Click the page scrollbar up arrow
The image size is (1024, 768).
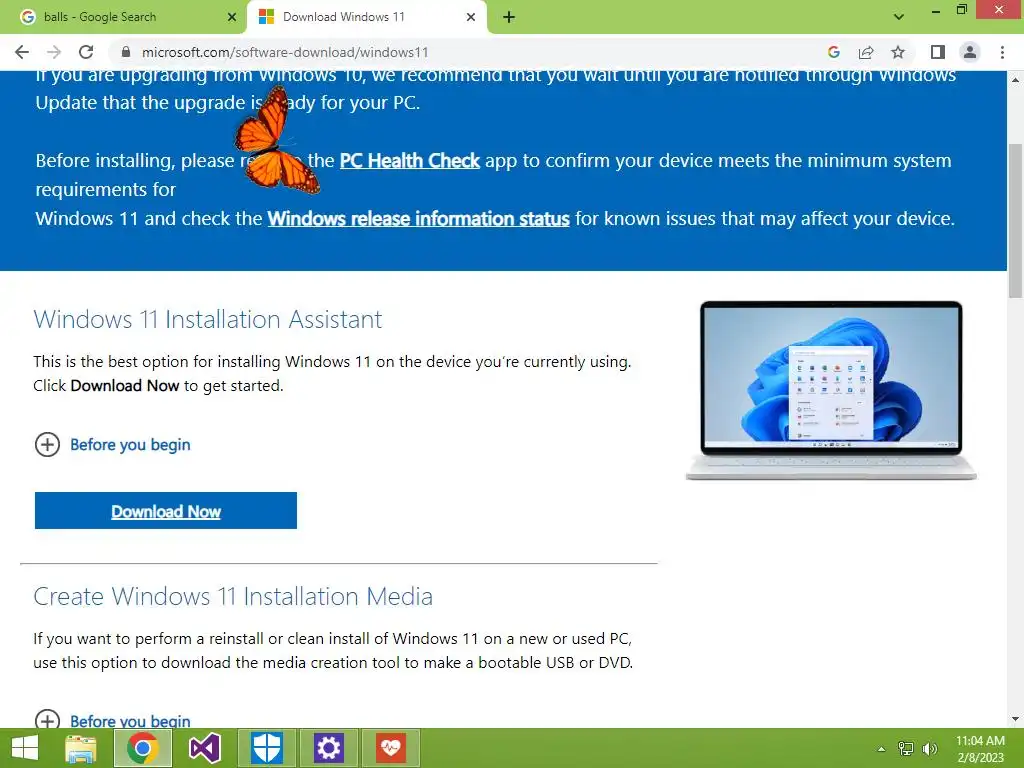click(x=1016, y=80)
